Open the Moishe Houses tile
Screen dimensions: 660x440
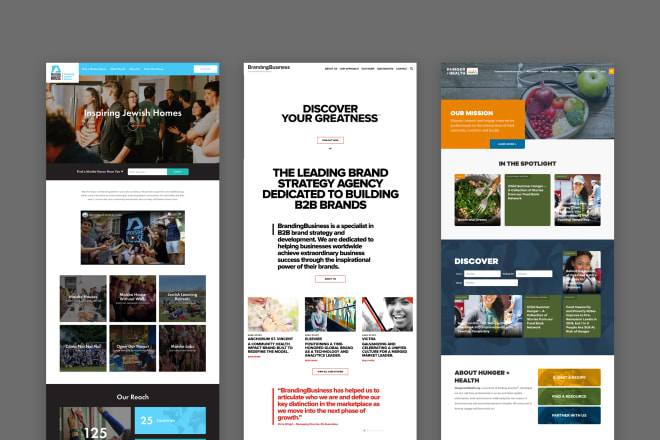[83, 299]
